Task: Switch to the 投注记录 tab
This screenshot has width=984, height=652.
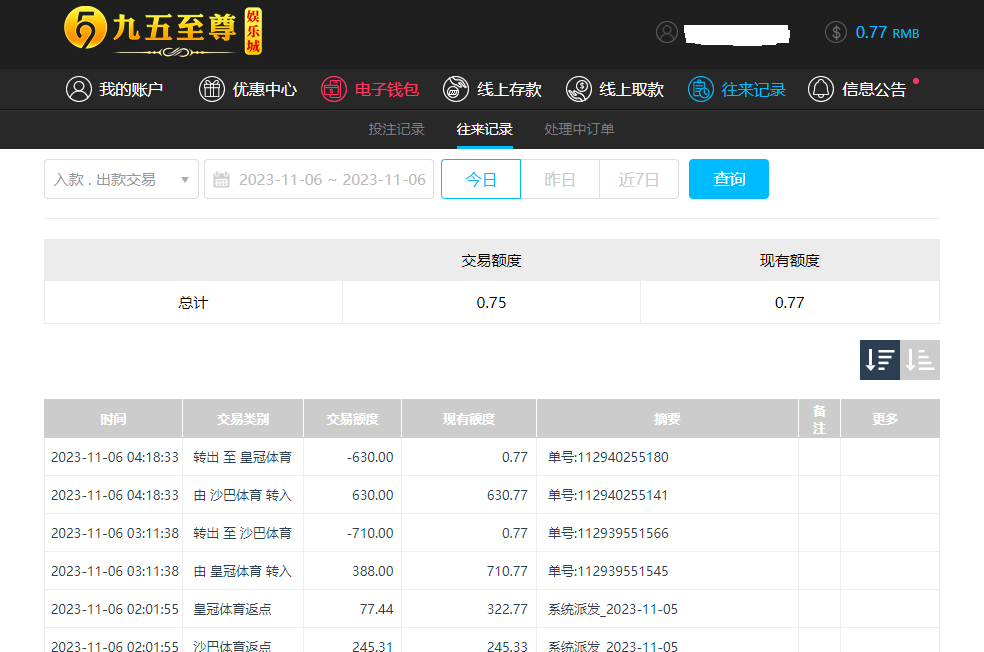Action: pos(396,129)
